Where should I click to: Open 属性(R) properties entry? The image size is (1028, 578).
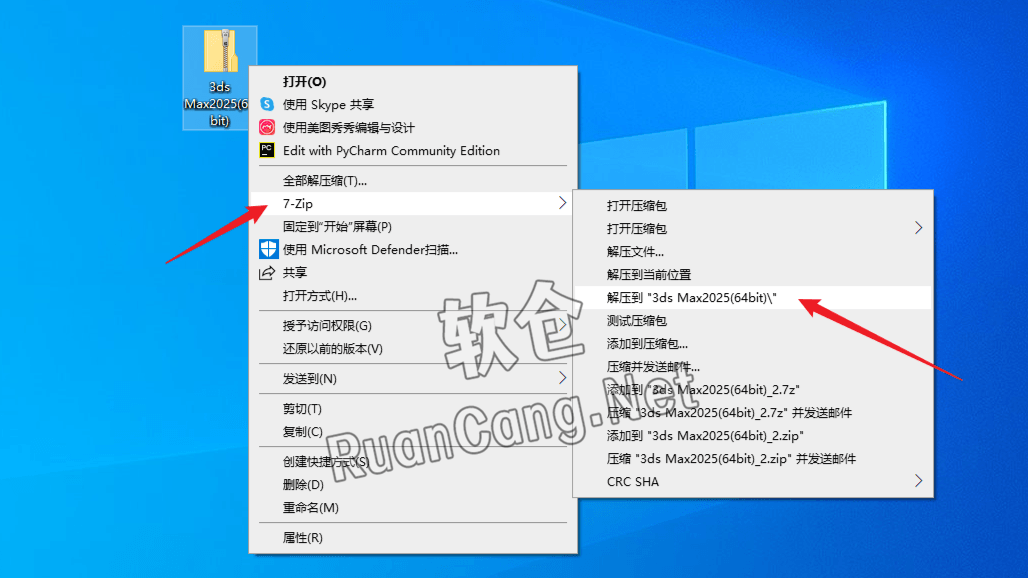[x=303, y=537]
